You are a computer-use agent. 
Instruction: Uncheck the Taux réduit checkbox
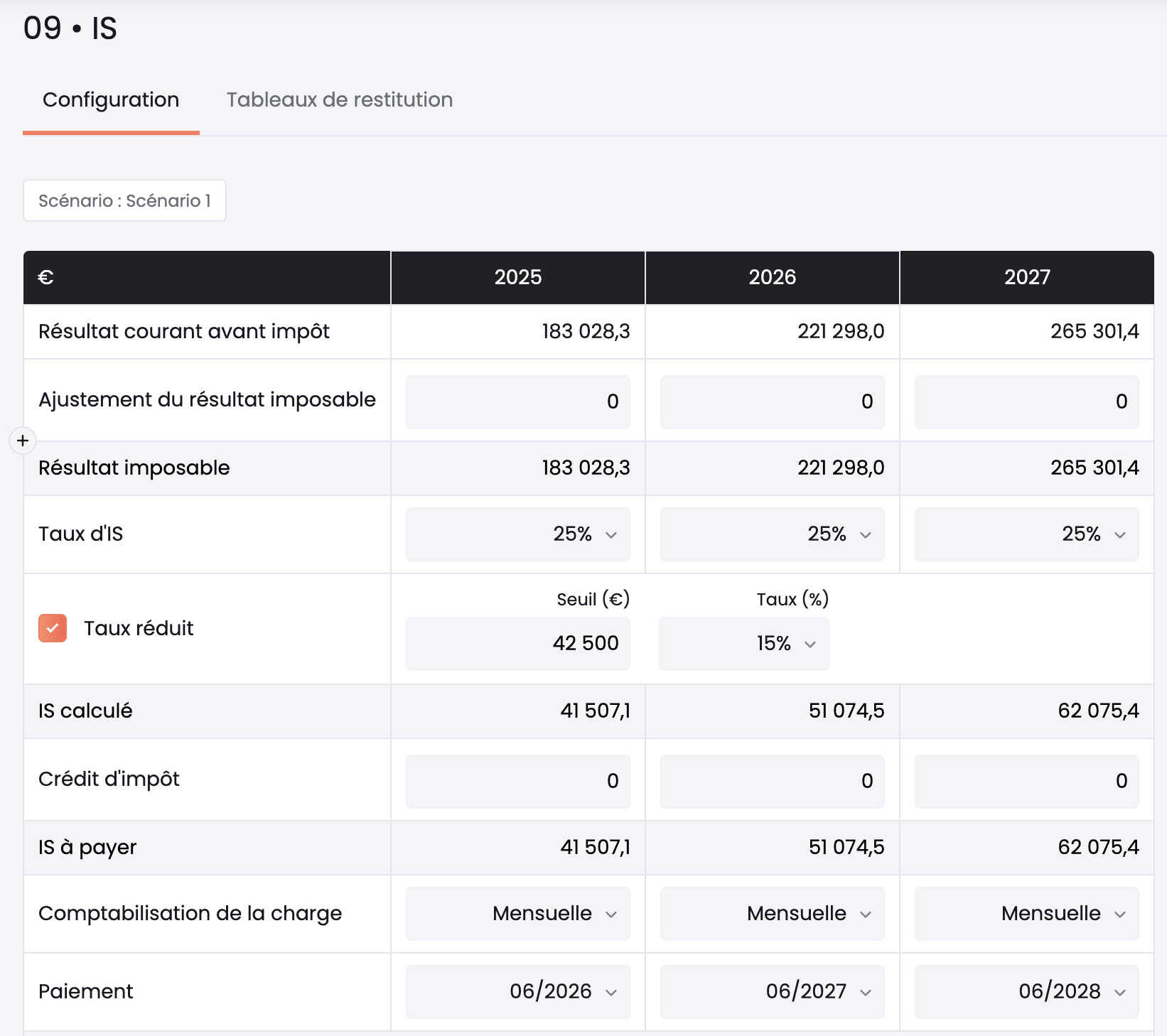53,628
